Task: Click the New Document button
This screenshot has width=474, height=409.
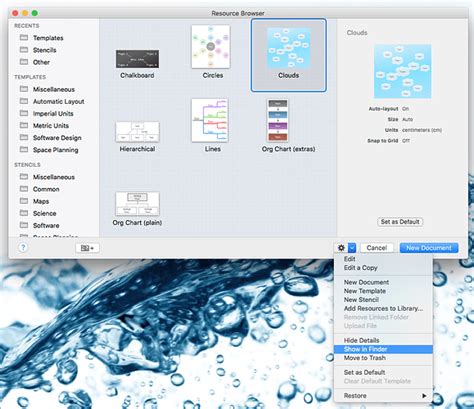Action: (x=429, y=248)
